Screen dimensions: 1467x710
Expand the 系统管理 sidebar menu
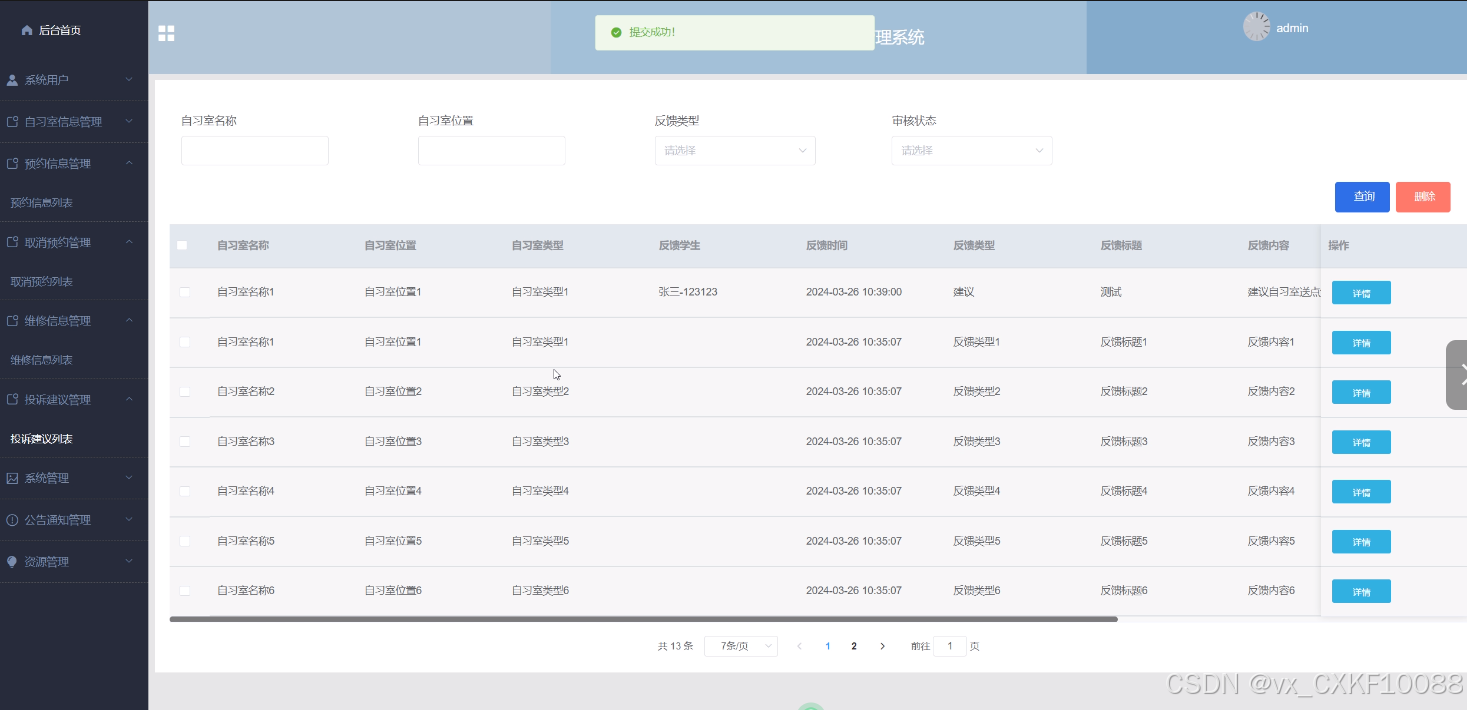pos(74,479)
